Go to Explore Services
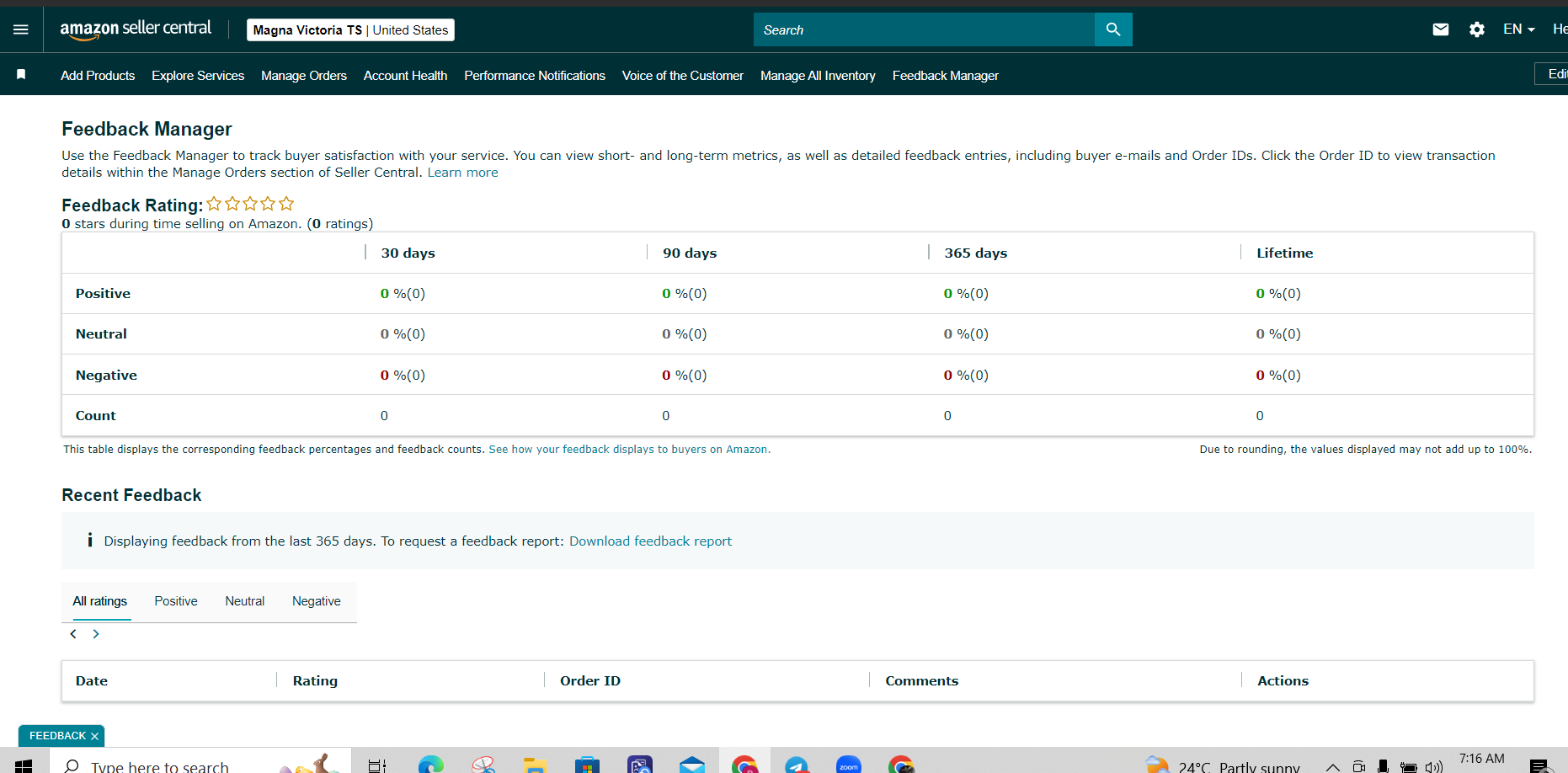This screenshot has height=773, width=1568. pos(198,76)
